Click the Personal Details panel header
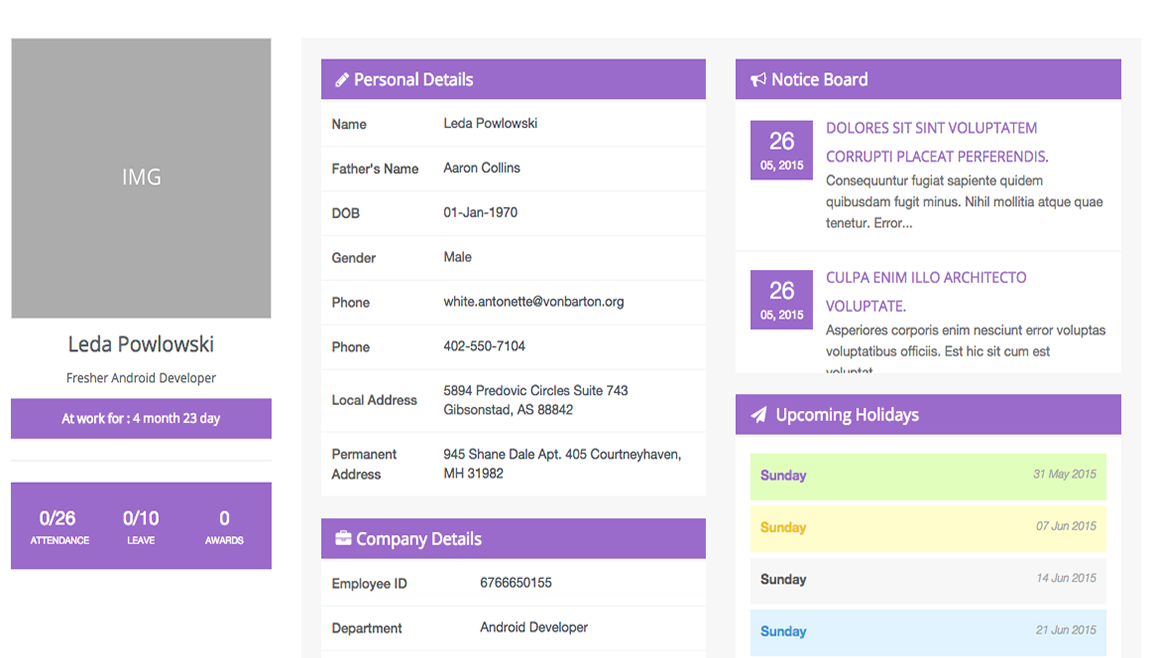 point(513,80)
